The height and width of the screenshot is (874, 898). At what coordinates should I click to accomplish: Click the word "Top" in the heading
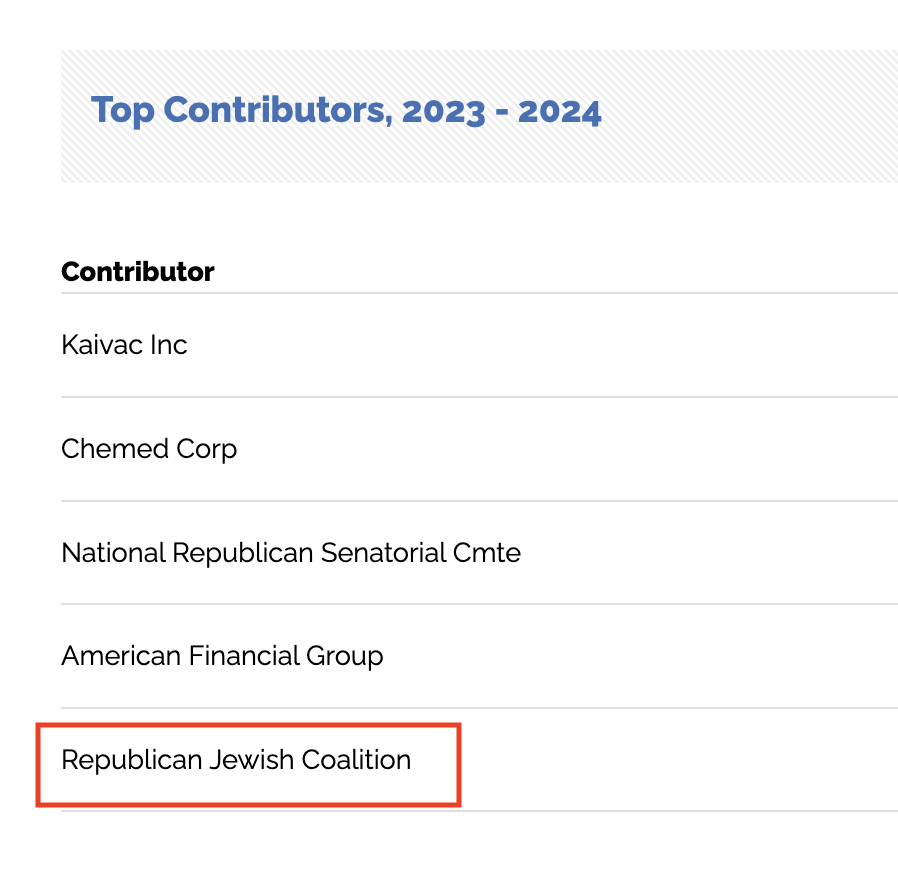pyautogui.click(x=123, y=110)
